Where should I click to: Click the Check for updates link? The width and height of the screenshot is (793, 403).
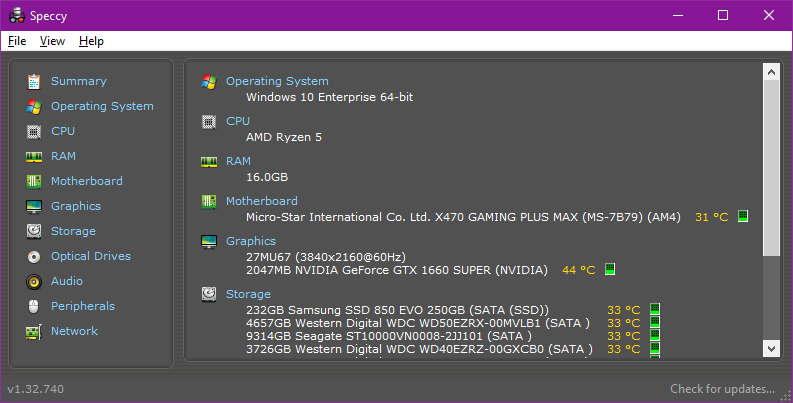[x=721, y=389]
